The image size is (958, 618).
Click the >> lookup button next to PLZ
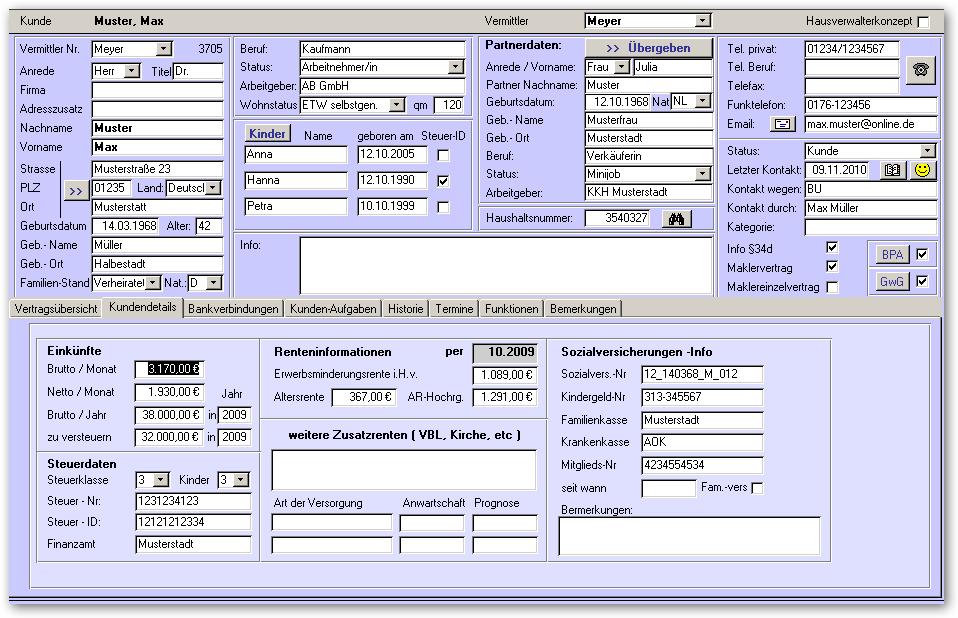[x=75, y=189]
